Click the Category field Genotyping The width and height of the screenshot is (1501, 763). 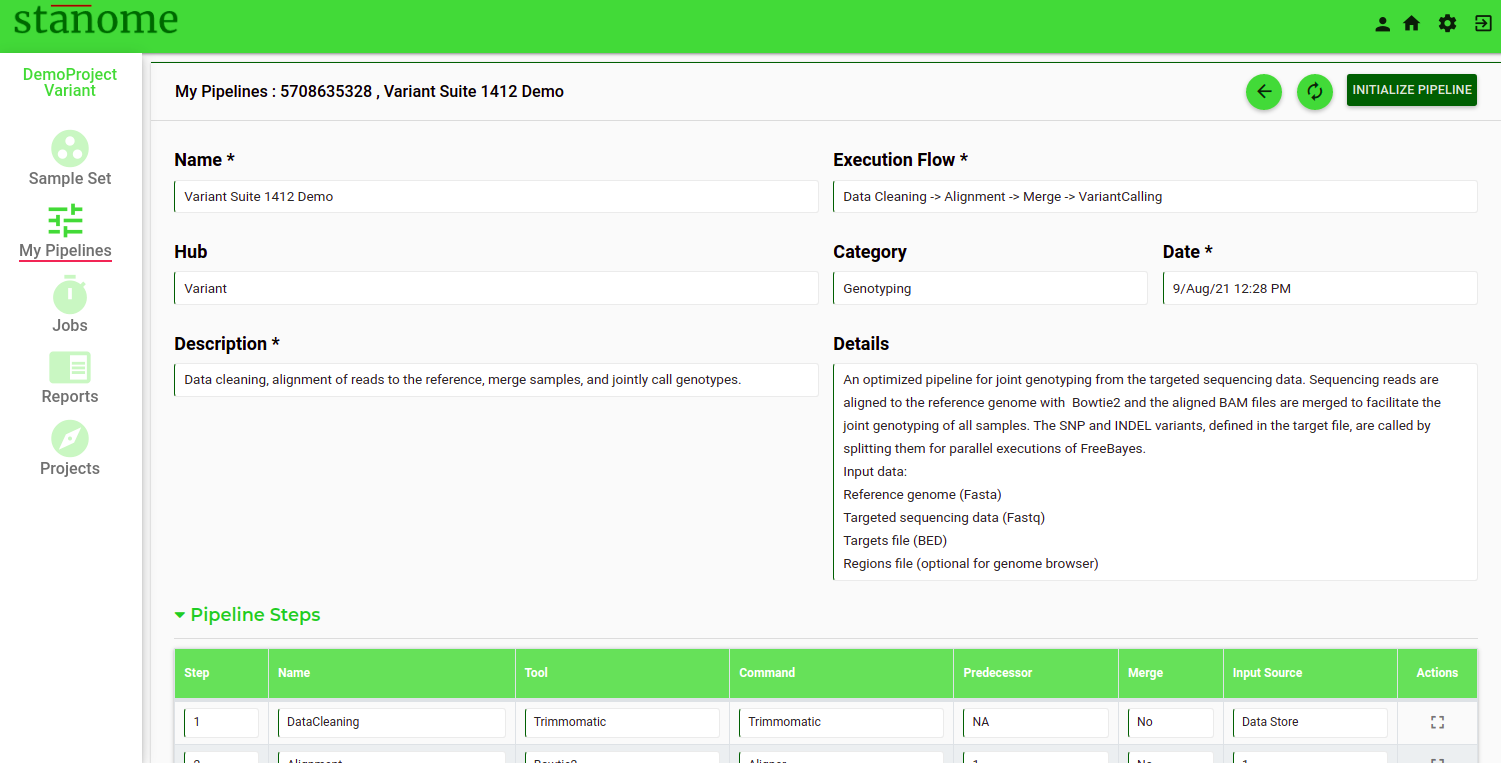tap(990, 289)
